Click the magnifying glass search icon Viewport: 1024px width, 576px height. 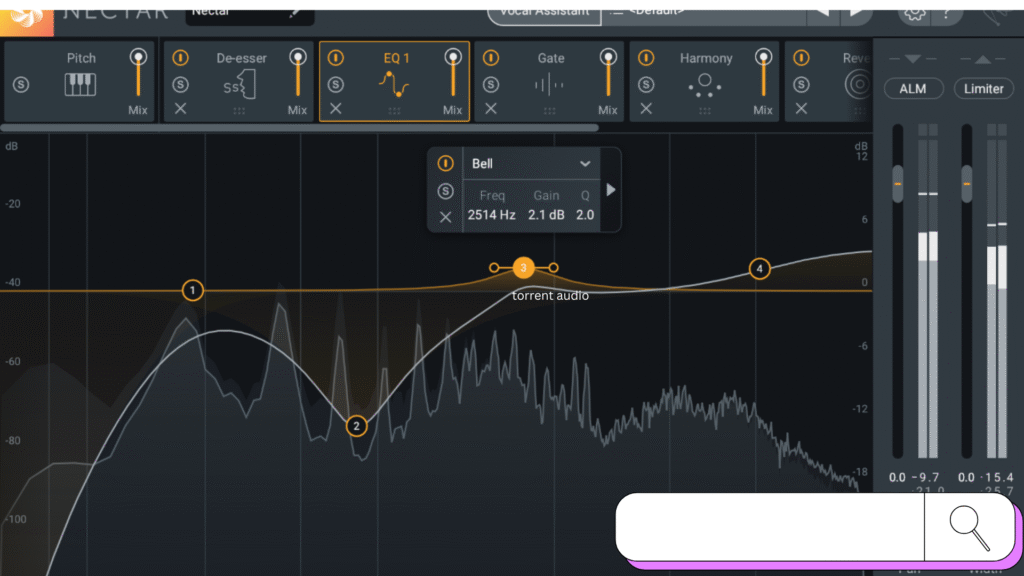click(969, 528)
